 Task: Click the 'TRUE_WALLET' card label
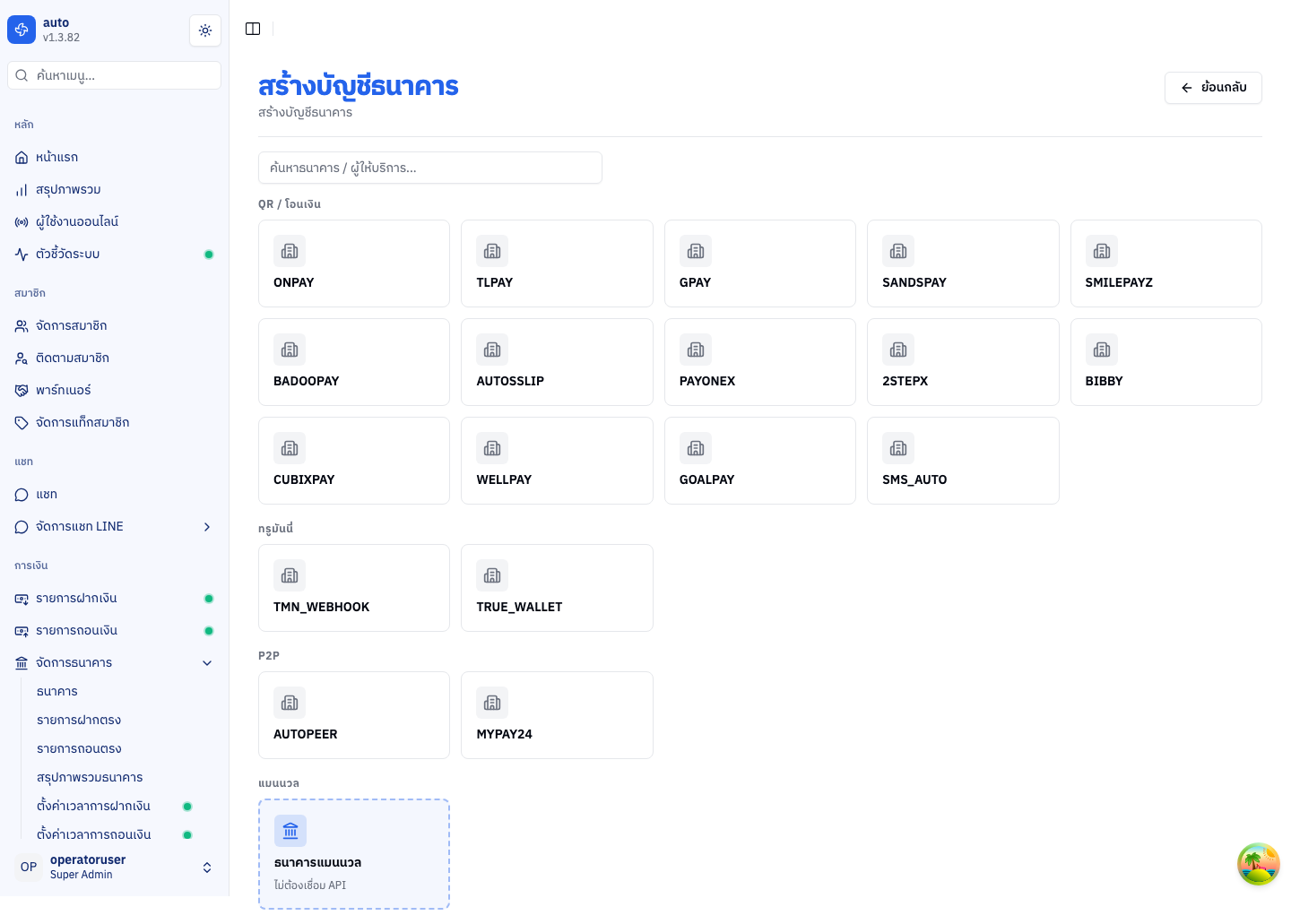[x=519, y=607]
